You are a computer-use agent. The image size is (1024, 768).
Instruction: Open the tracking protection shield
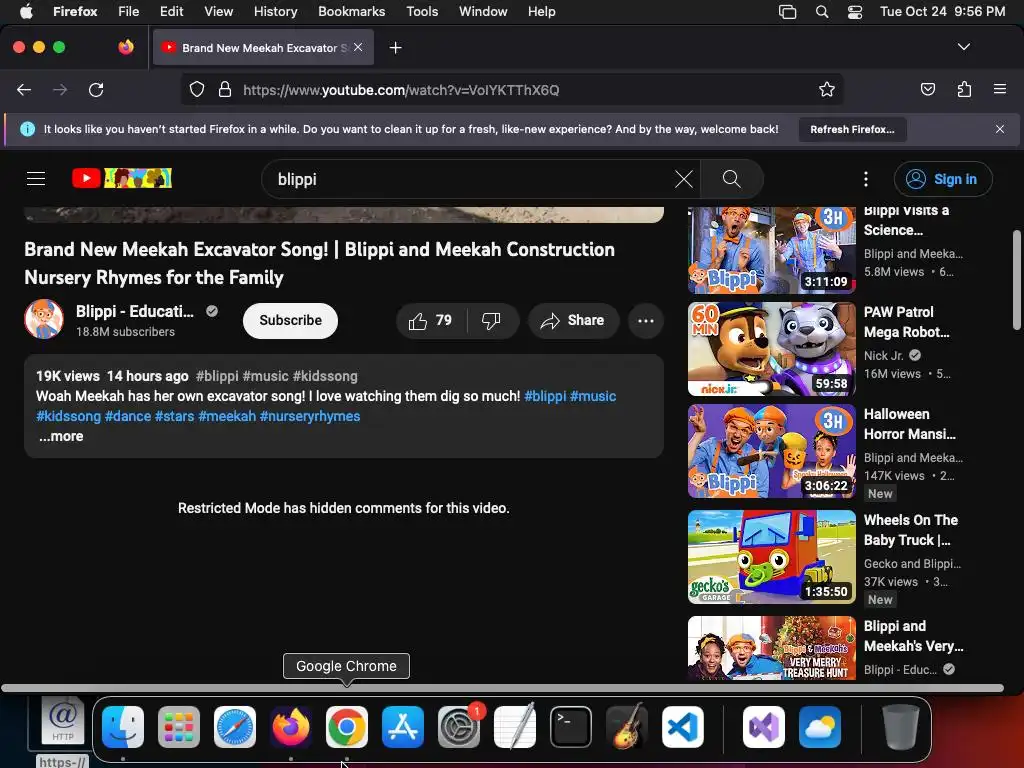click(197, 90)
